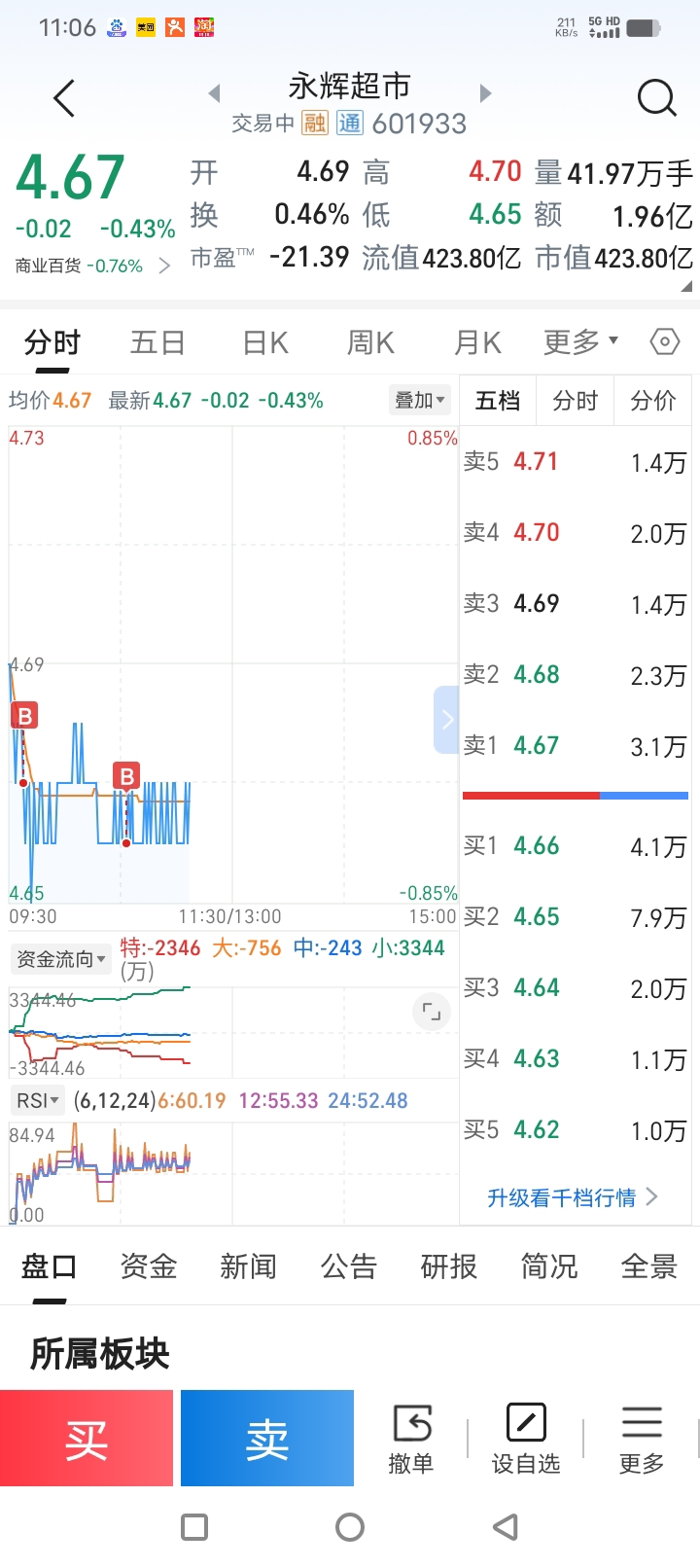
Task: Open 叠加 overlay dropdown
Action: pos(420,400)
